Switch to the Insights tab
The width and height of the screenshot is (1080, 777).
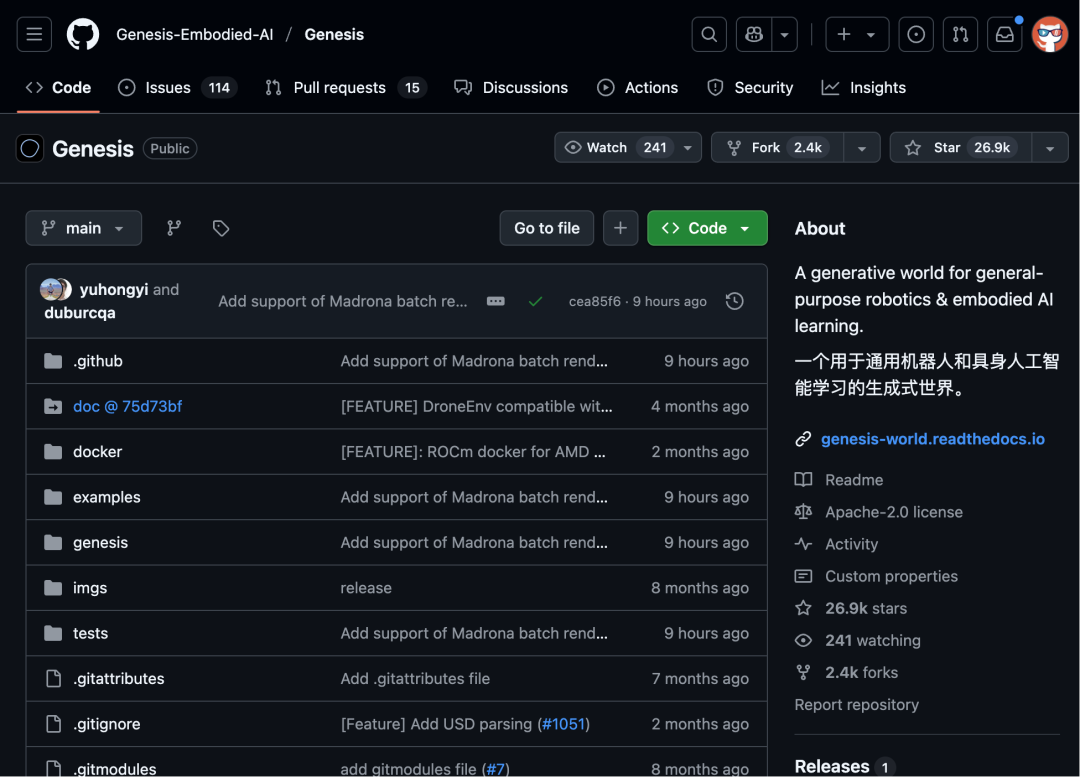click(x=864, y=87)
